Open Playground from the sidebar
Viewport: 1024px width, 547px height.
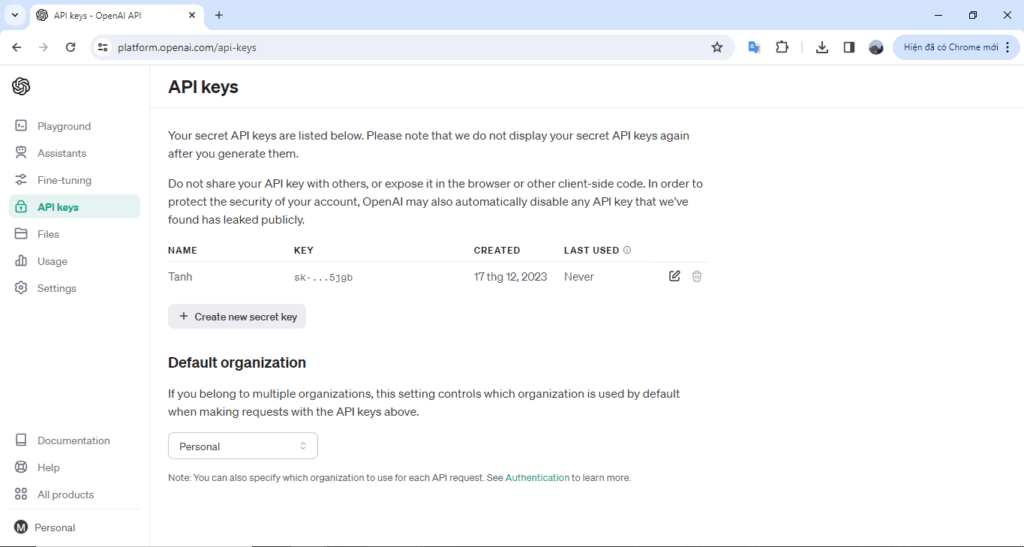click(x=64, y=126)
